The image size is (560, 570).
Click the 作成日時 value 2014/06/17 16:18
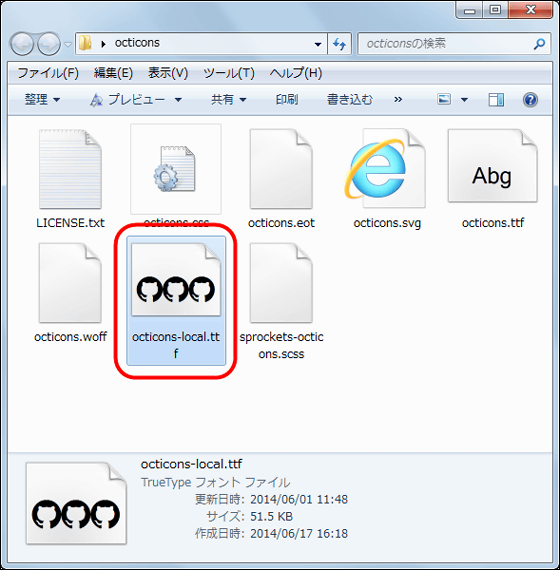tap(299, 534)
